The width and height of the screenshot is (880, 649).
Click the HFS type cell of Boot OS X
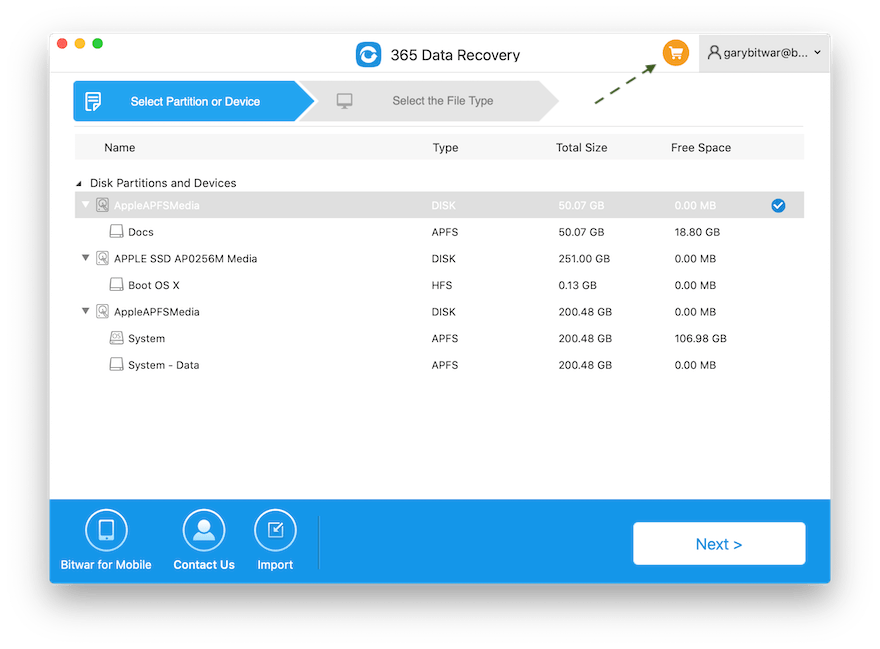point(442,285)
